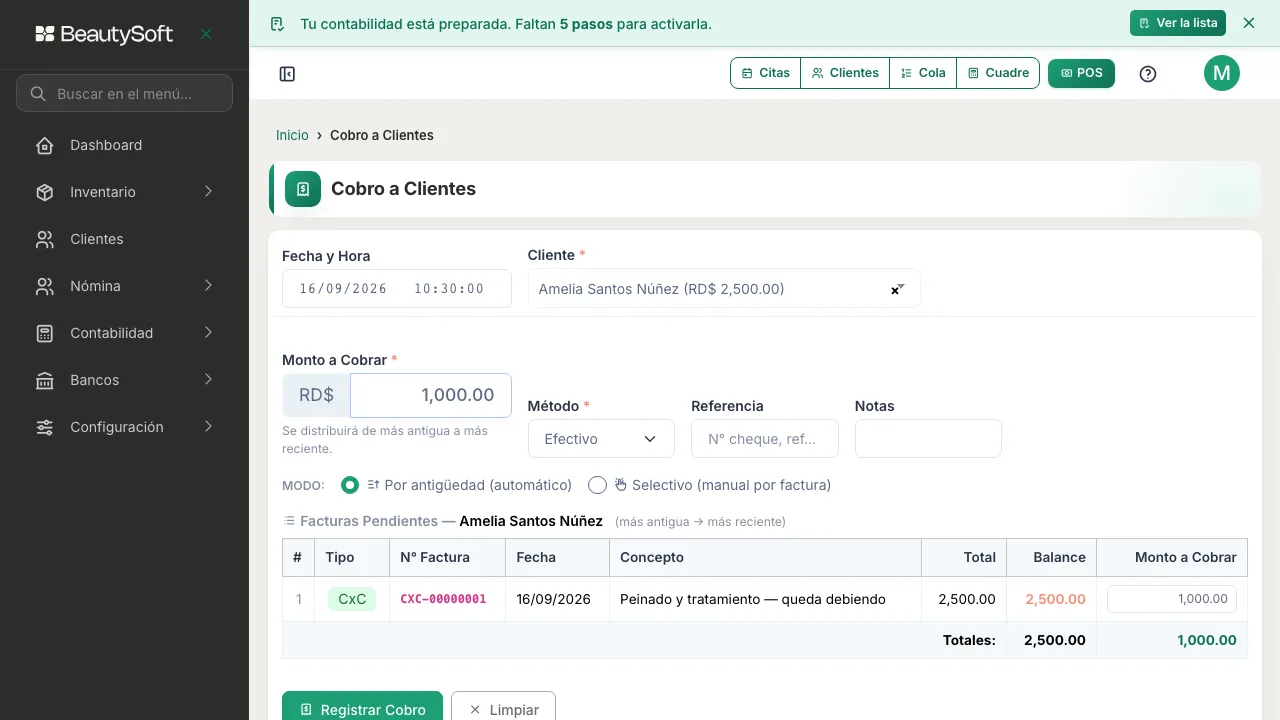Click the Configuración sliders icon
1280x720 pixels.
coord(45,427)
